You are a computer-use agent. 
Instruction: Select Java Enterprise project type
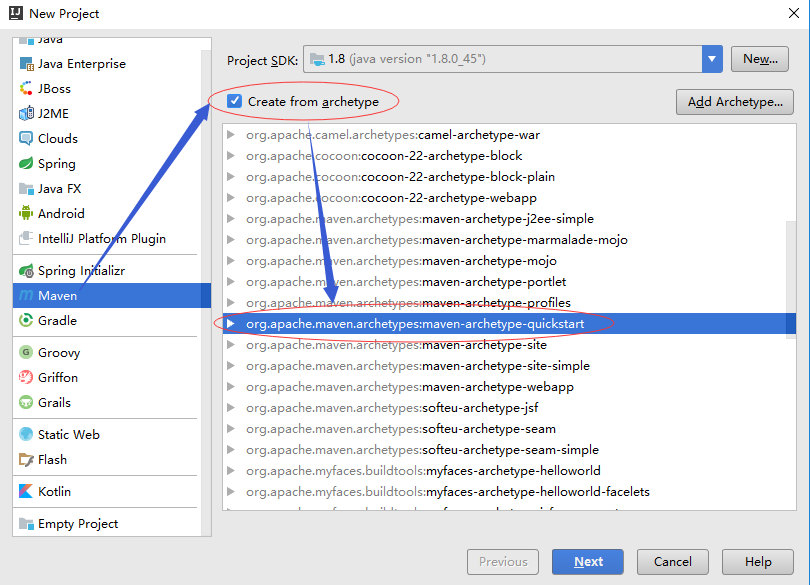tap(107, 64)
